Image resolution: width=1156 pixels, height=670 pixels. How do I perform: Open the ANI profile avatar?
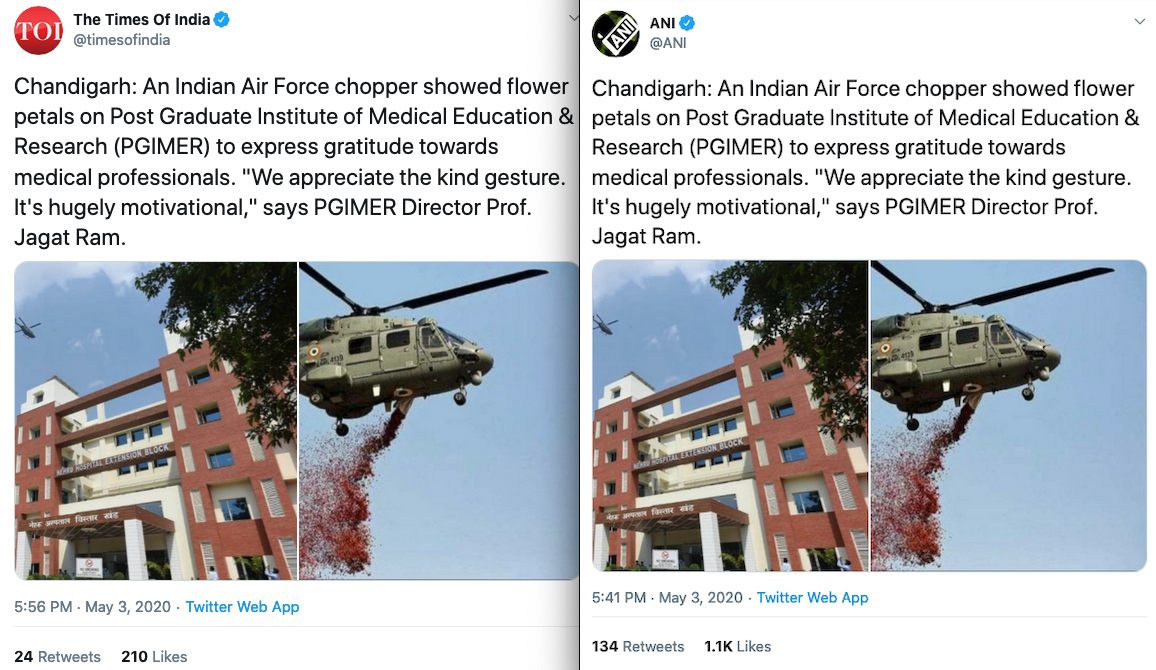[x=616, y=33]
